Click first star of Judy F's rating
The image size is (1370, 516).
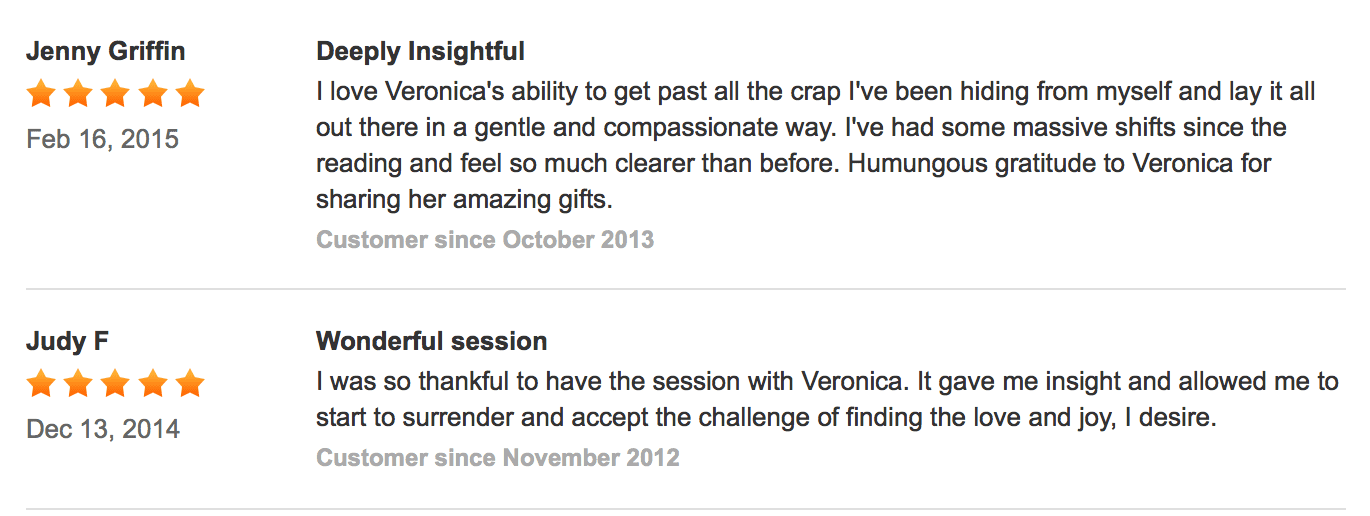(x=41, y=384)
